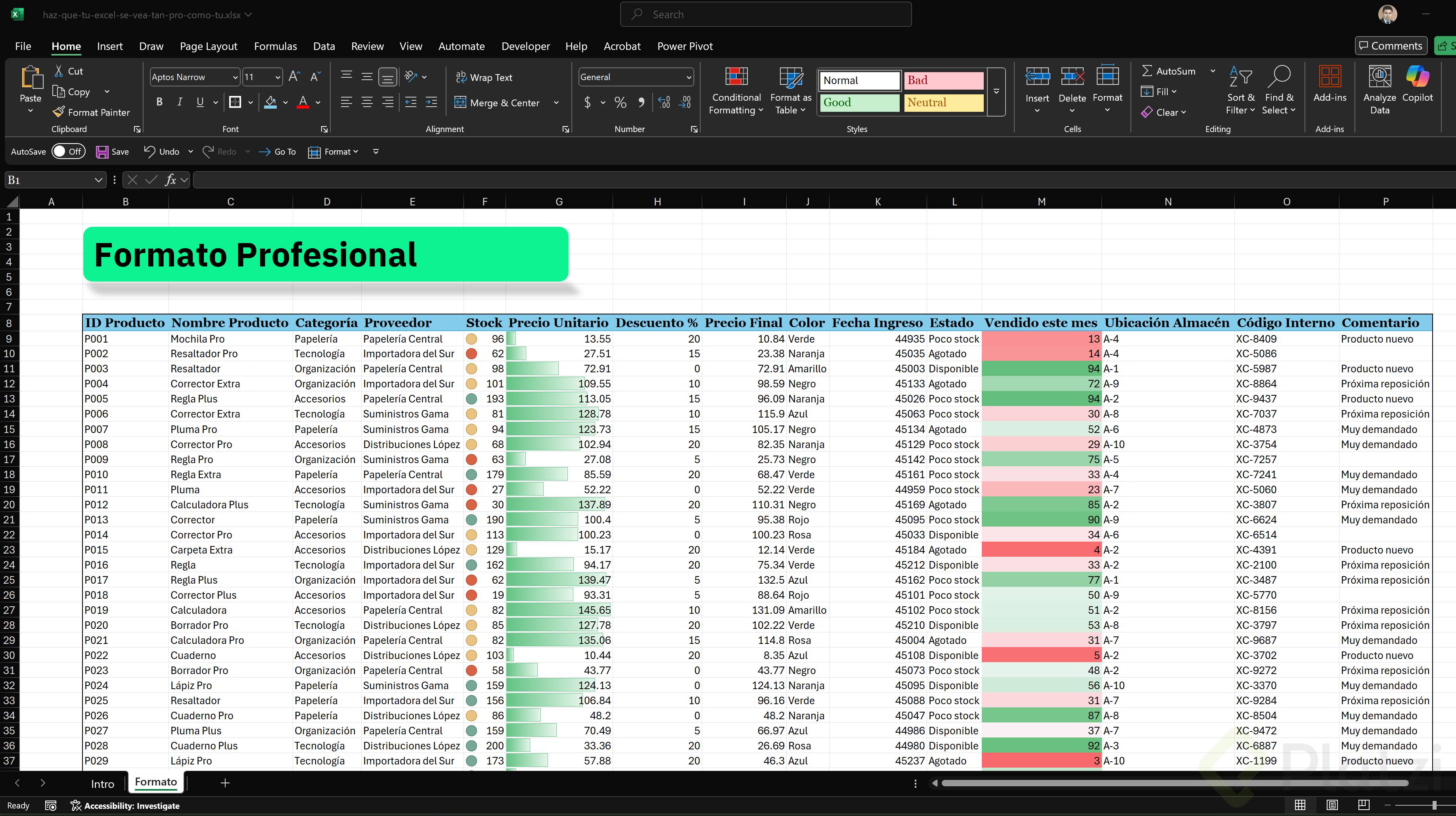
Task: Click the Conditional Formatting icon
Action: (x=736, y=77)
